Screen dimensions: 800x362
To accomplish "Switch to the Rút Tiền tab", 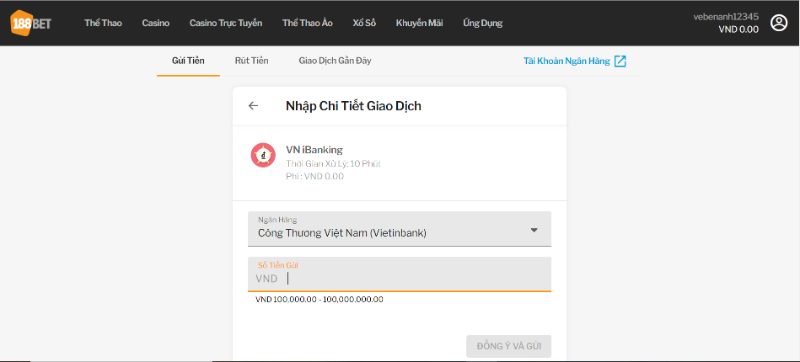I will pos(252,61).
